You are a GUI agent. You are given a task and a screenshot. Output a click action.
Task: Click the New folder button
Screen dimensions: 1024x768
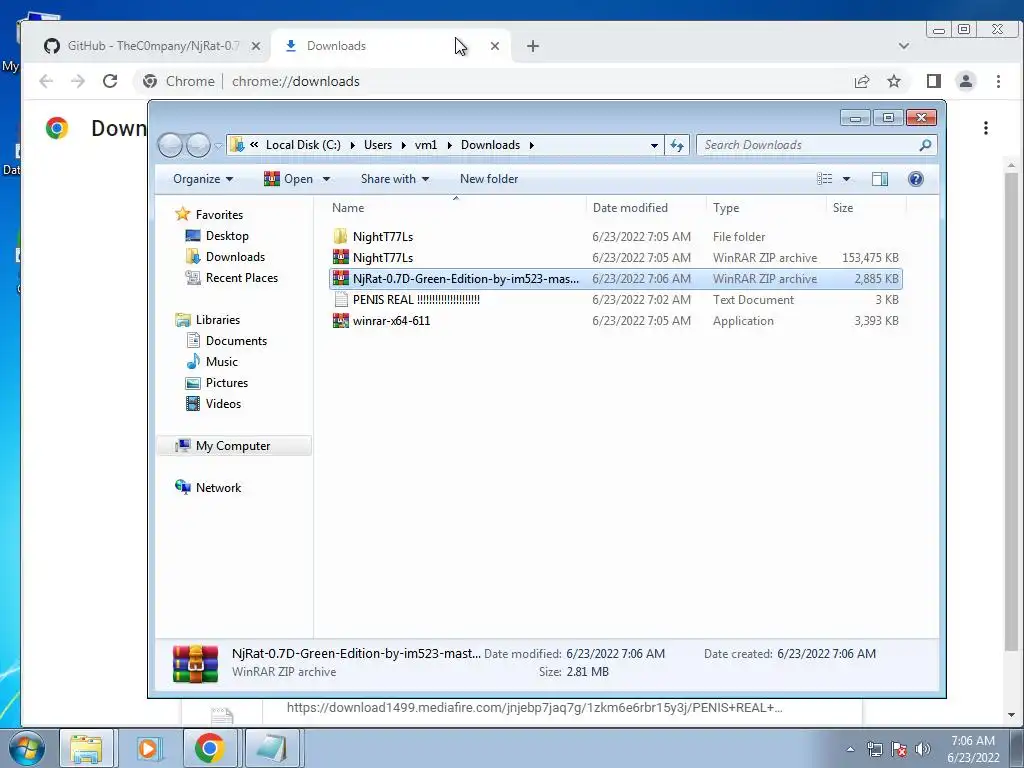pos(489,179)
